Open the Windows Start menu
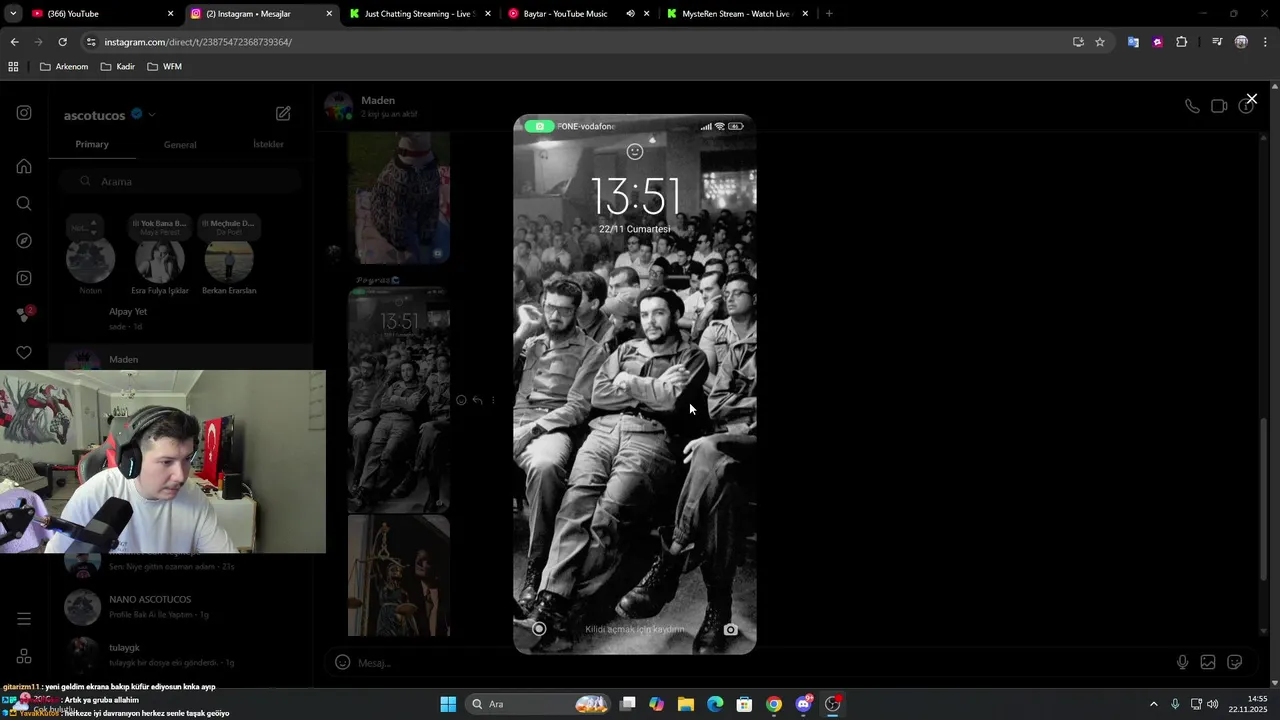1280x720 pixels. pyautogui.click(x=448, y=704)
